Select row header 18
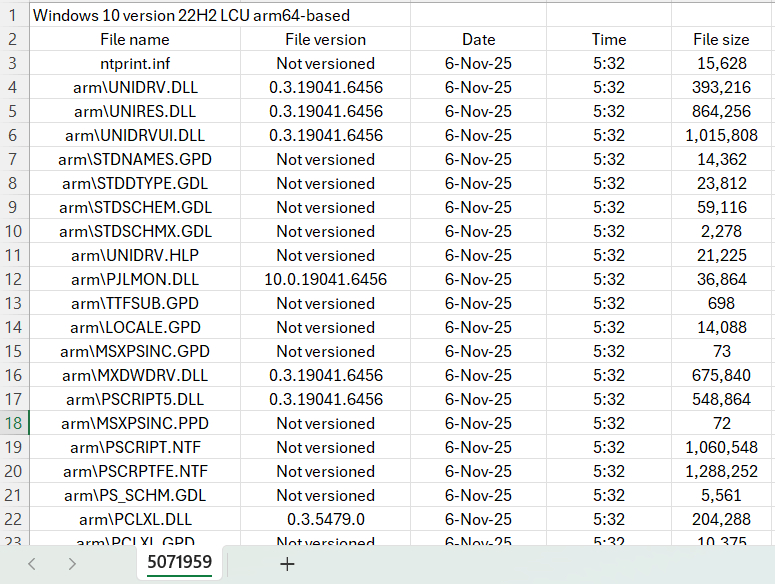The width and height of the screenshot is (775, 584). click(x=14, y=423)
